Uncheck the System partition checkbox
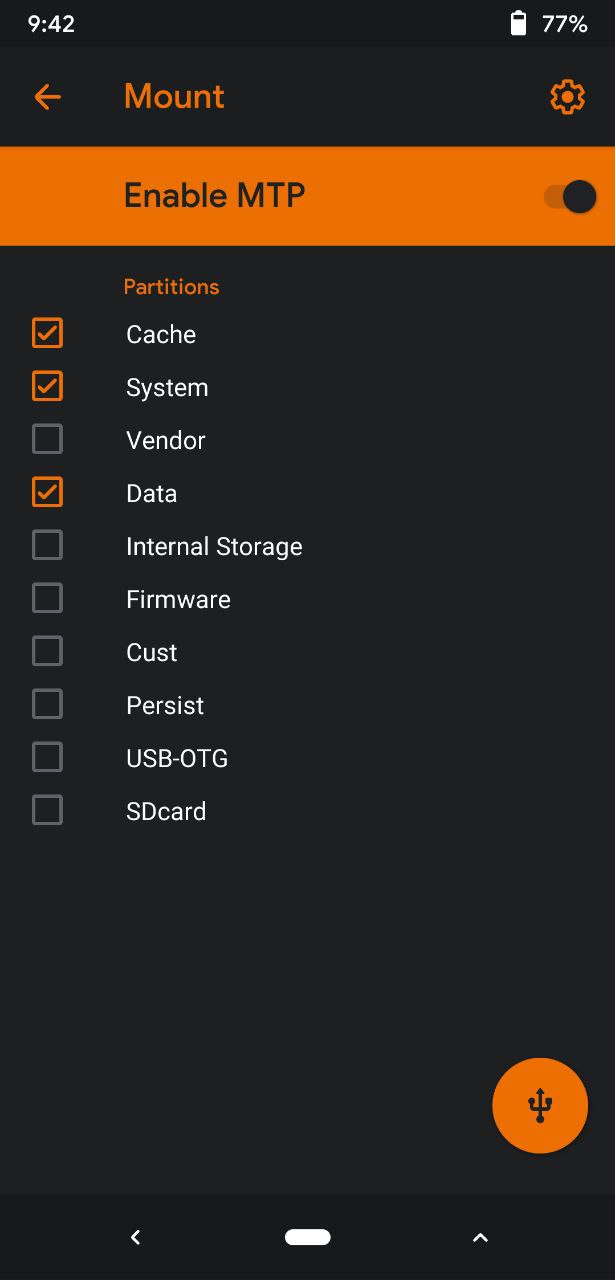The height and width of the screenshot is (1280, 615). point(47,386)
